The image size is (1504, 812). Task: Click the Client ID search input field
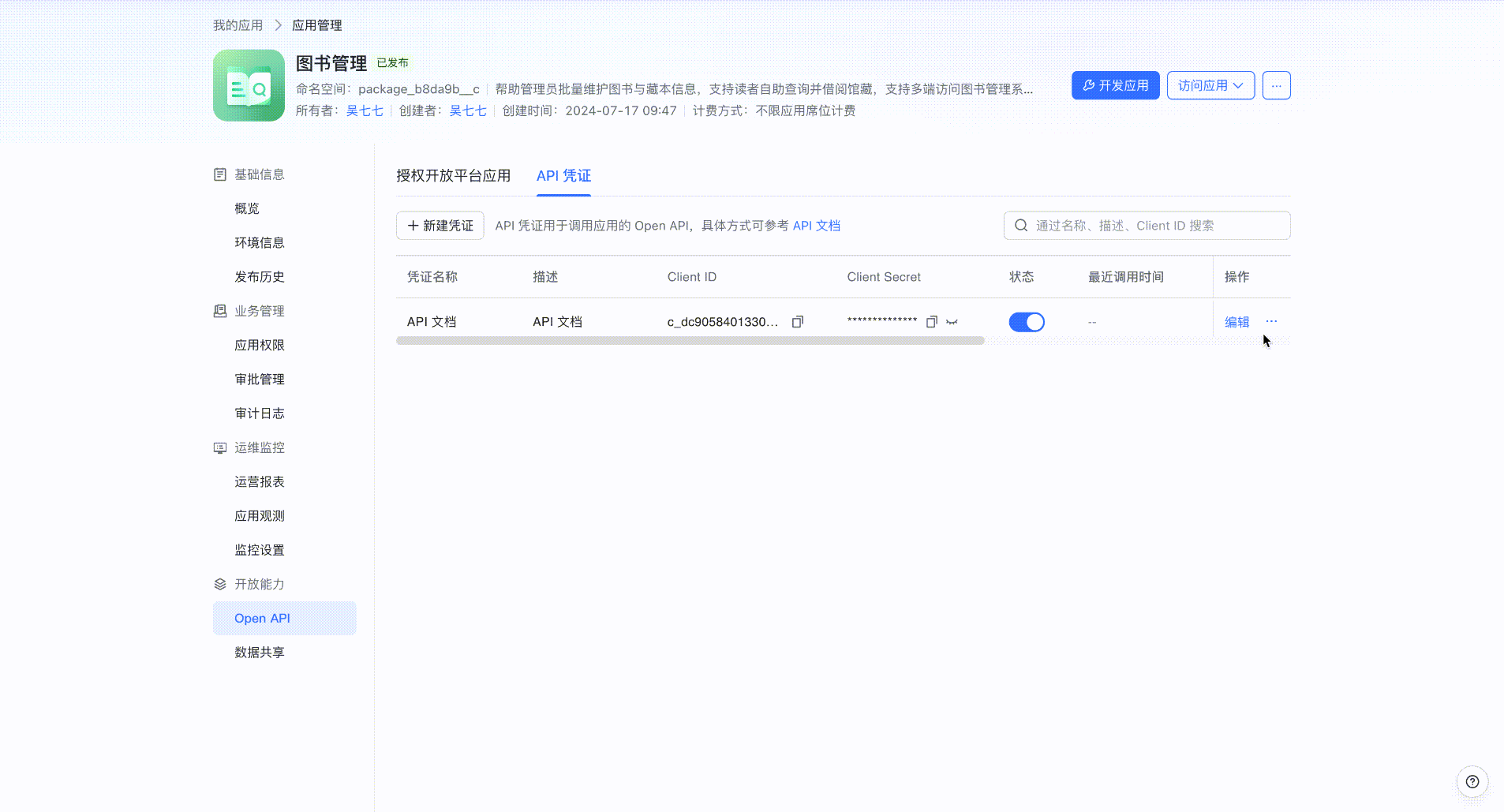1144,225
